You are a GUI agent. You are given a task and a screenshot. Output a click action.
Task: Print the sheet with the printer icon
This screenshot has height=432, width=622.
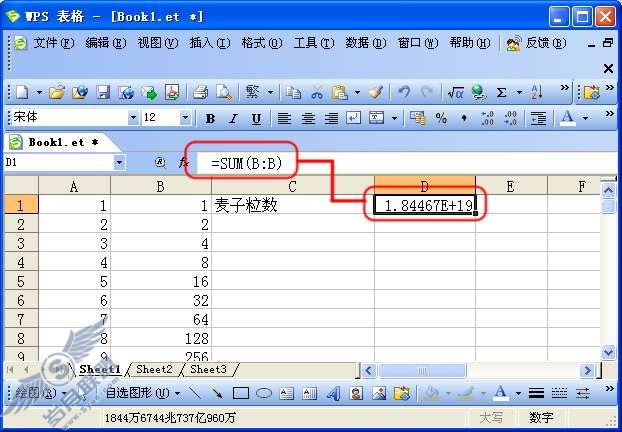pos(200,93)
